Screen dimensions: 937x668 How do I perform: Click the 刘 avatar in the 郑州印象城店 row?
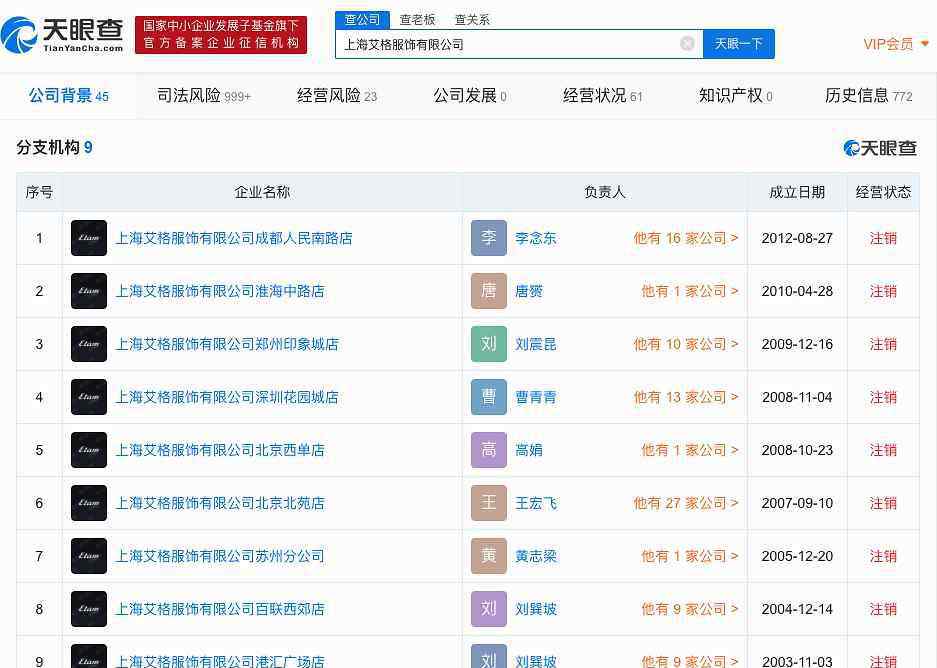(x=489, y=344)
